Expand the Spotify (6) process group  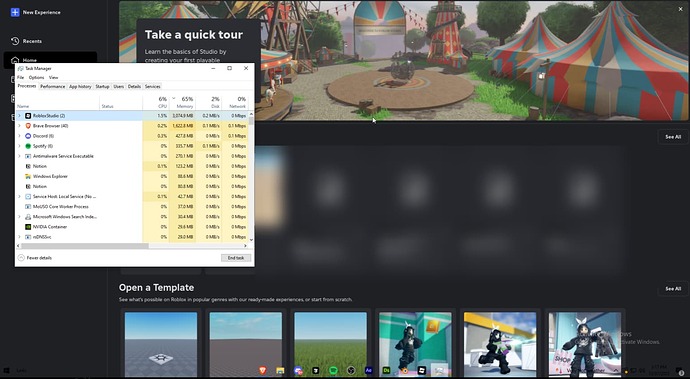click(19, 146)
